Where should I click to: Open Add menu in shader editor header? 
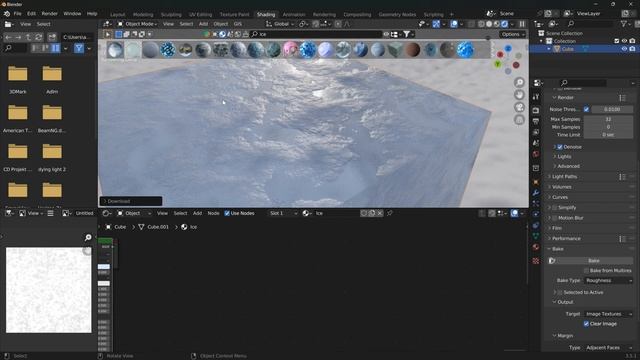[197, 213]
